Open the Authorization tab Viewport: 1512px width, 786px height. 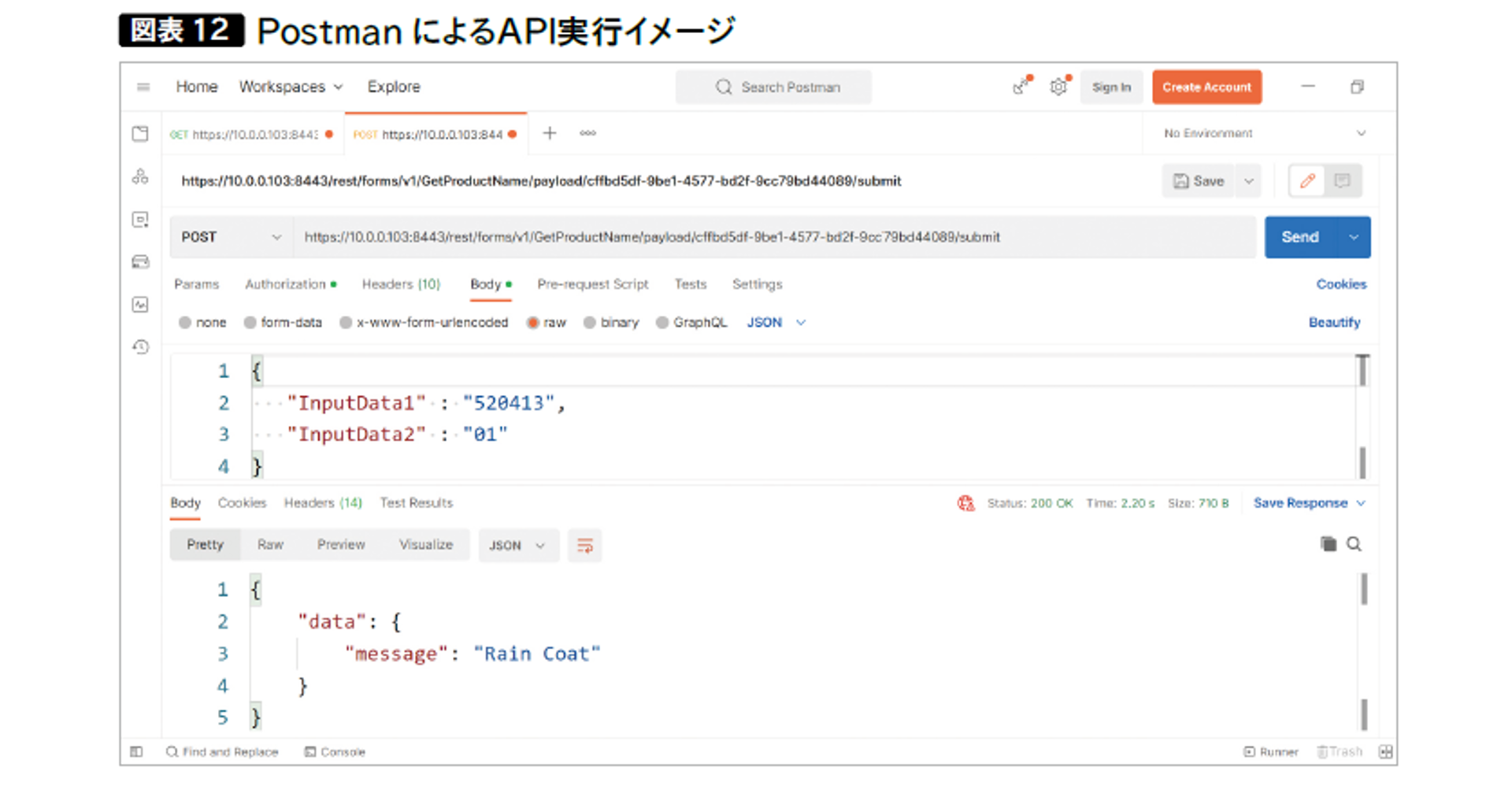[x=291, y=284]
